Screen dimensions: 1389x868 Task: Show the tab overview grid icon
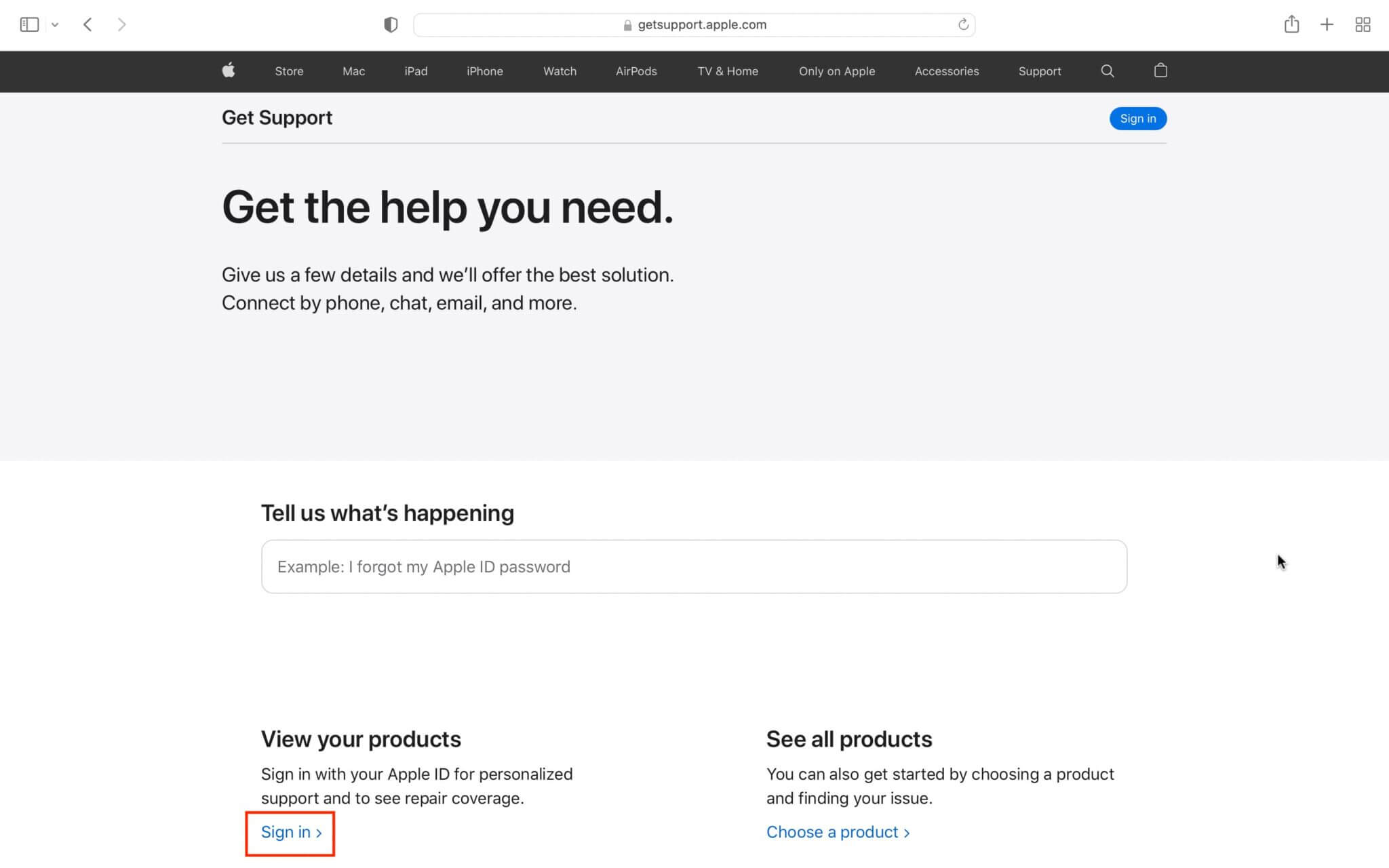tap(1363, 24)
